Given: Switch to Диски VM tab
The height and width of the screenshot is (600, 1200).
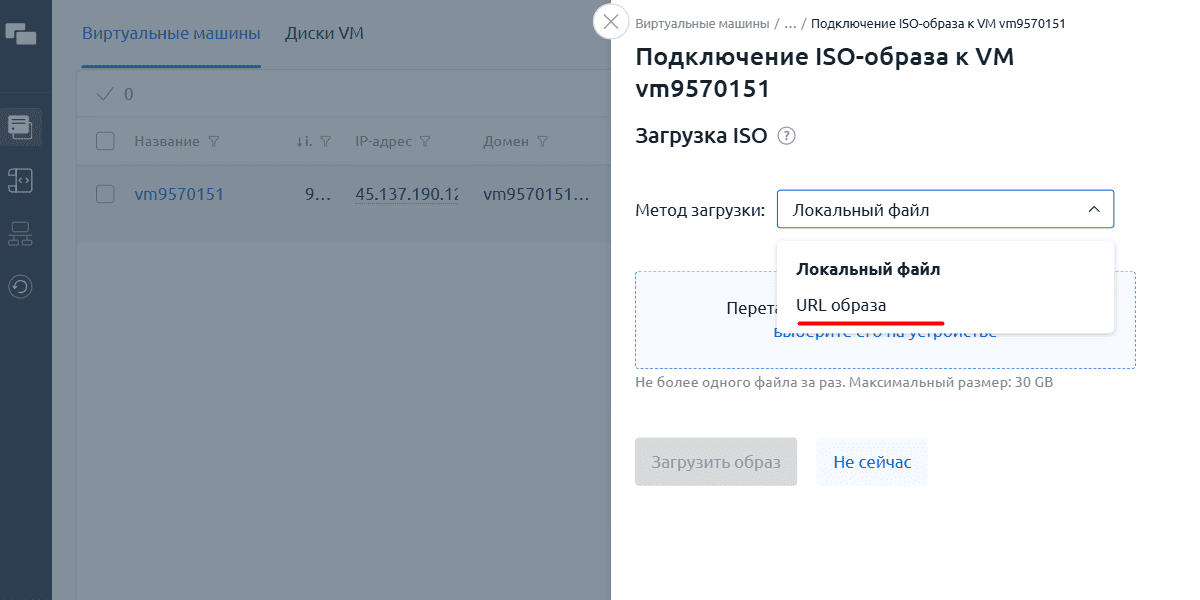Looking at the screenshot, I should pyautogui.click(x=324, y=33).
